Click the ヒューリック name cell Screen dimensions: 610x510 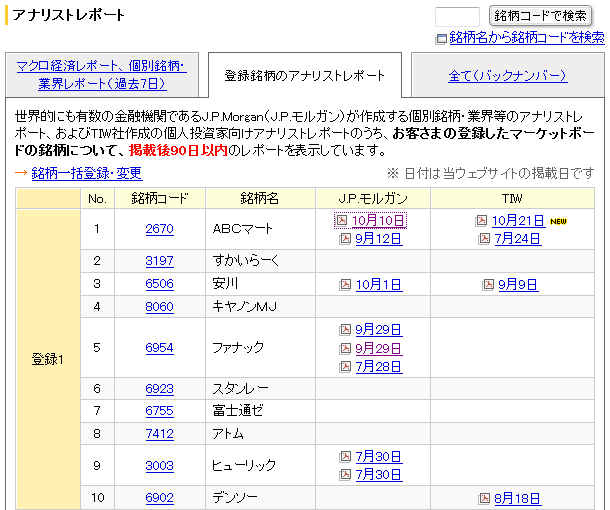click(260, 465)
